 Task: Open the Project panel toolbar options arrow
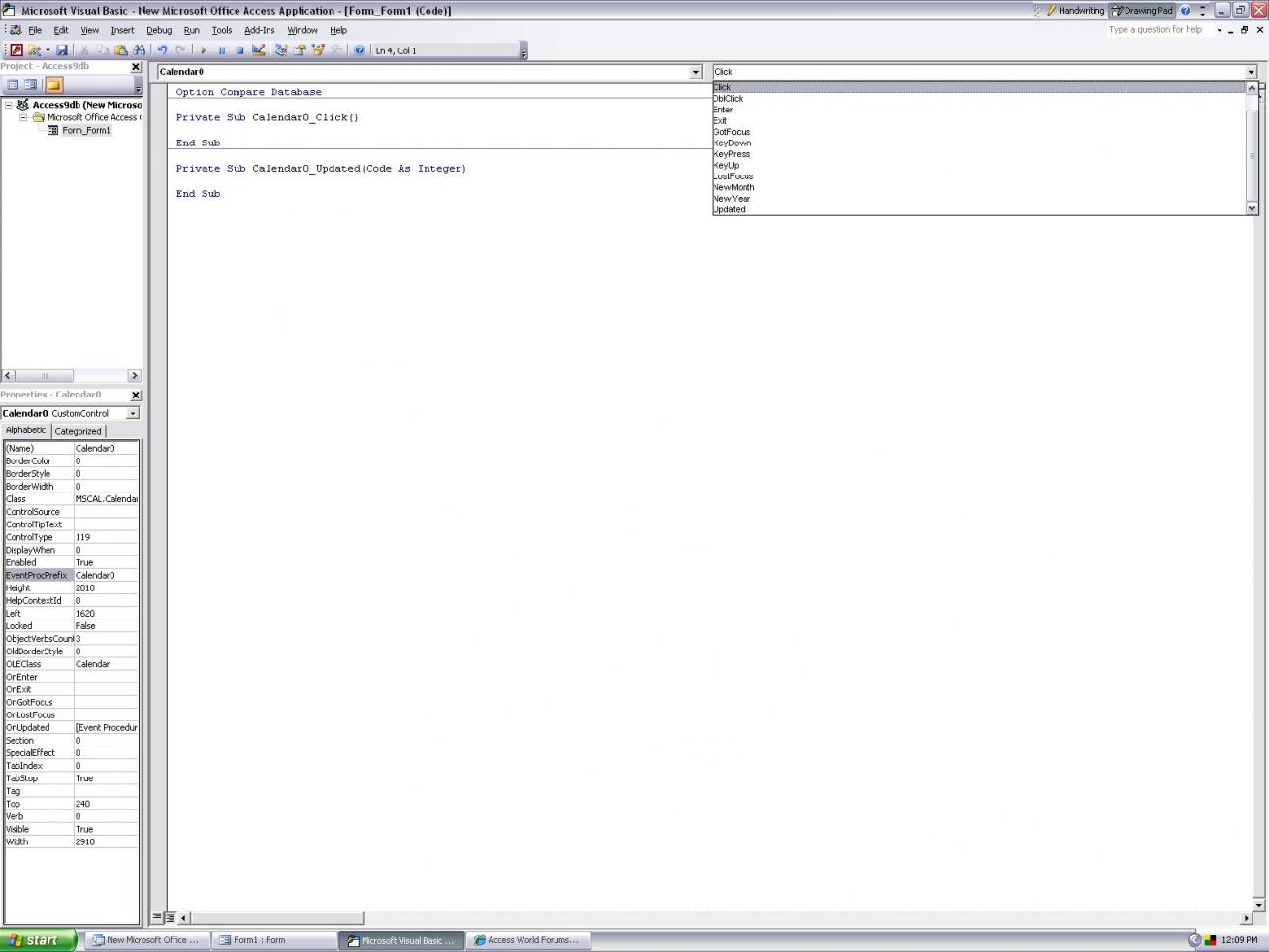(x=138, y=86)
